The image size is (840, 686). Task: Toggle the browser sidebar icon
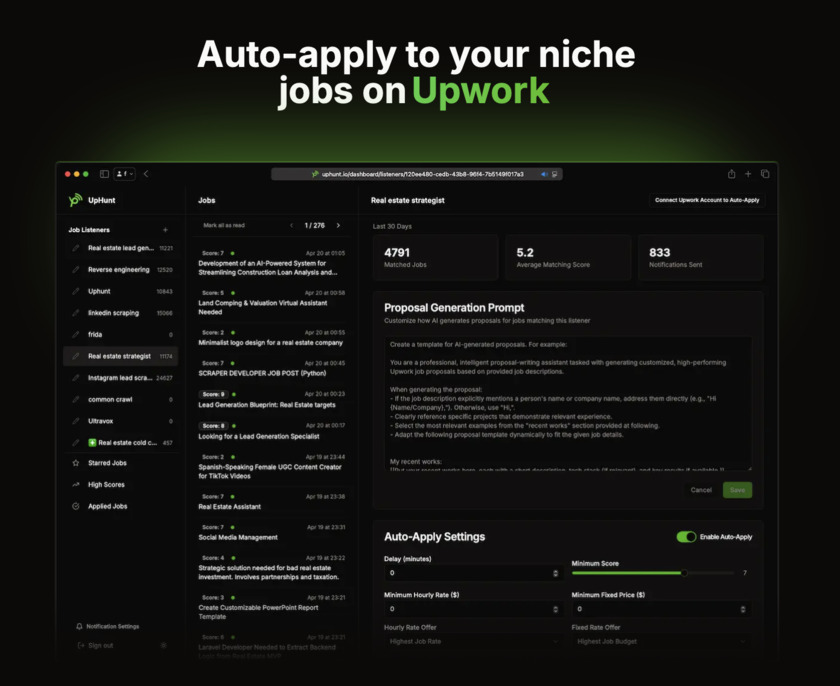click(104, 174)
